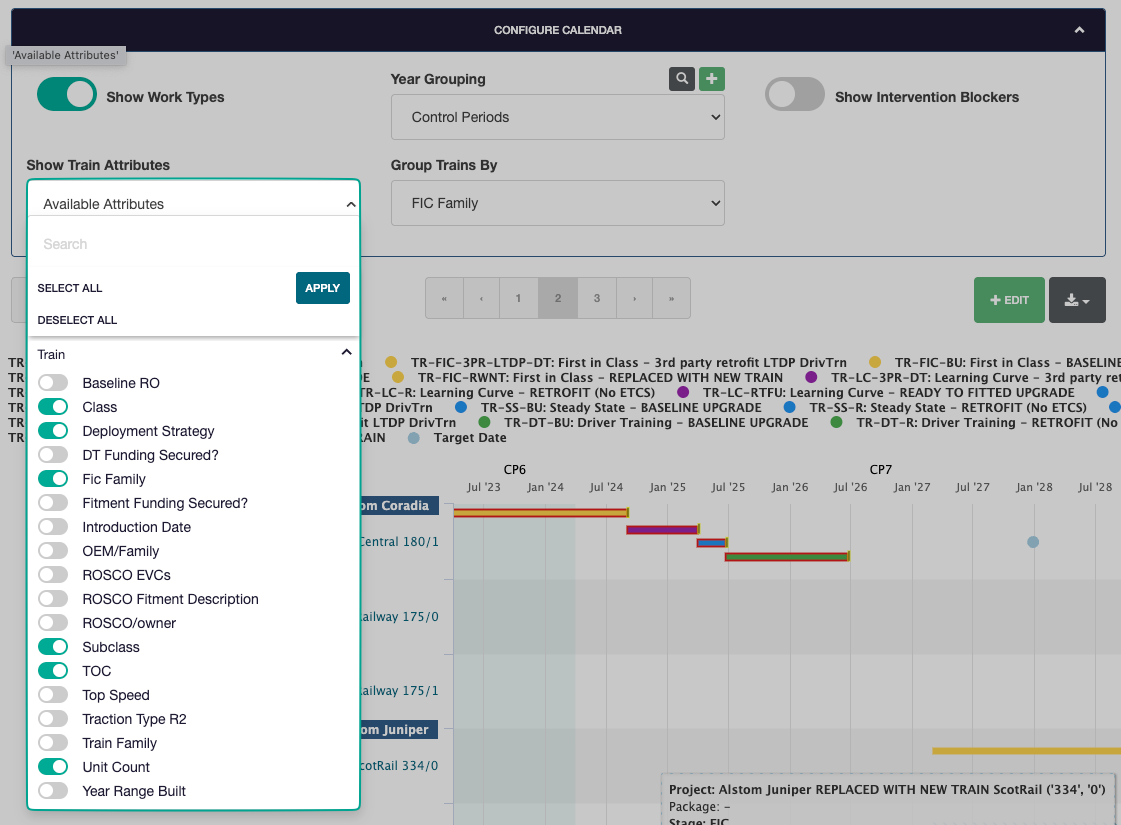Select page 1 in pagination
Viewport: 1121px width, 825px height.
(518, 299)
